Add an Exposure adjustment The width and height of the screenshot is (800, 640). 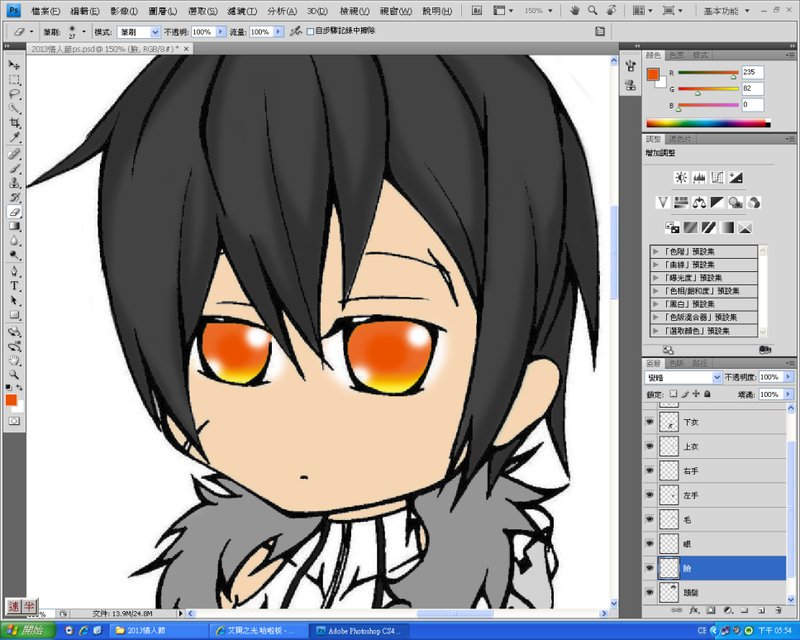pyautogui.click(x=736, y=178)
